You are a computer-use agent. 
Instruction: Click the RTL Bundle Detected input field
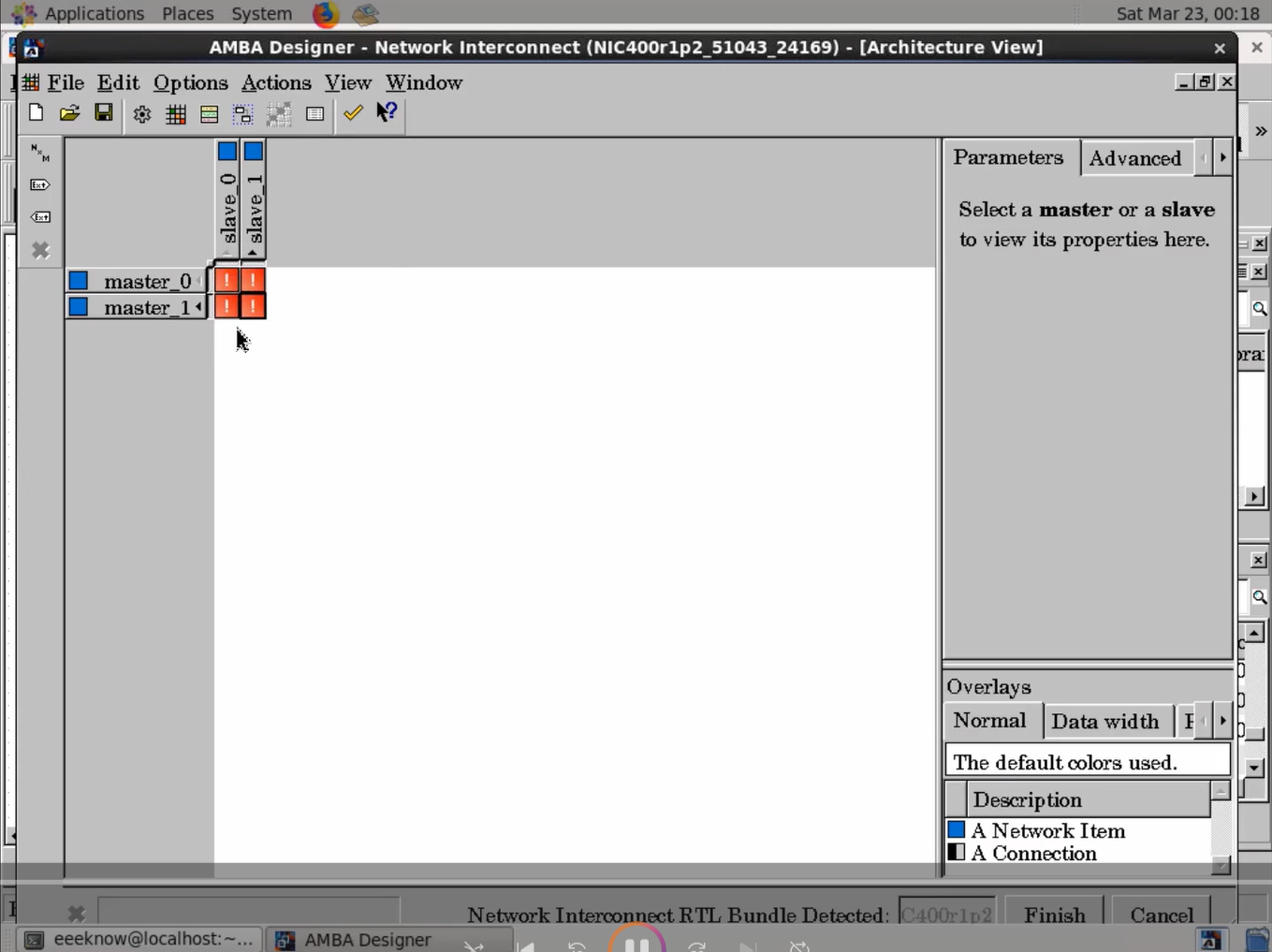[x=946, y=914]
